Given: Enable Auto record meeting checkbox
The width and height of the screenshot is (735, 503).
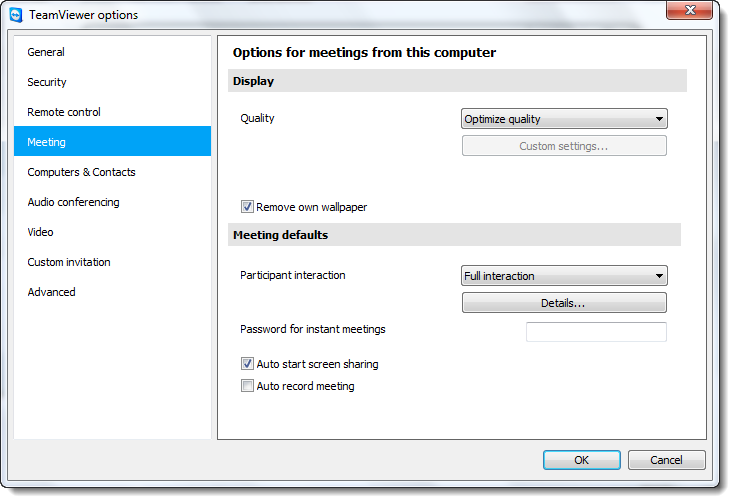Looking at the screenshot, I should (247, 385).
